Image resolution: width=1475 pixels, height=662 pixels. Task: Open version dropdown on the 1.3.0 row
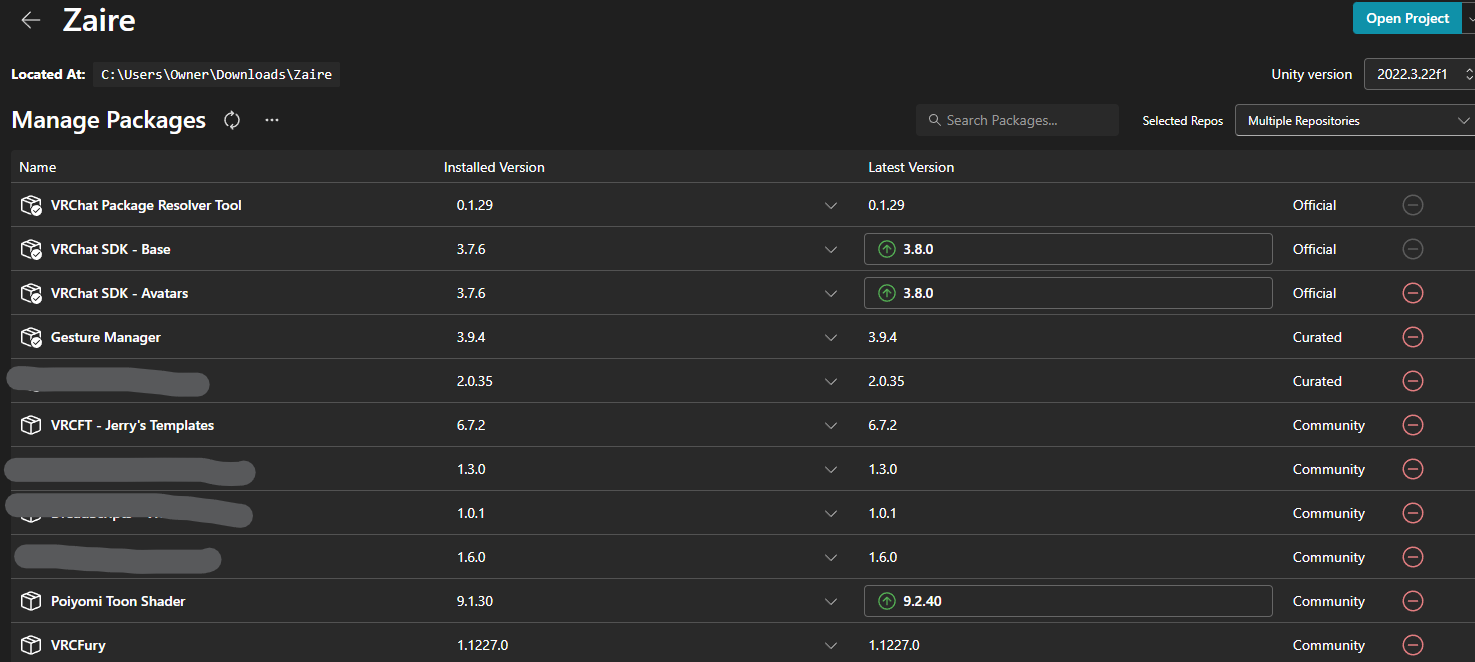(x=831, y=470)
